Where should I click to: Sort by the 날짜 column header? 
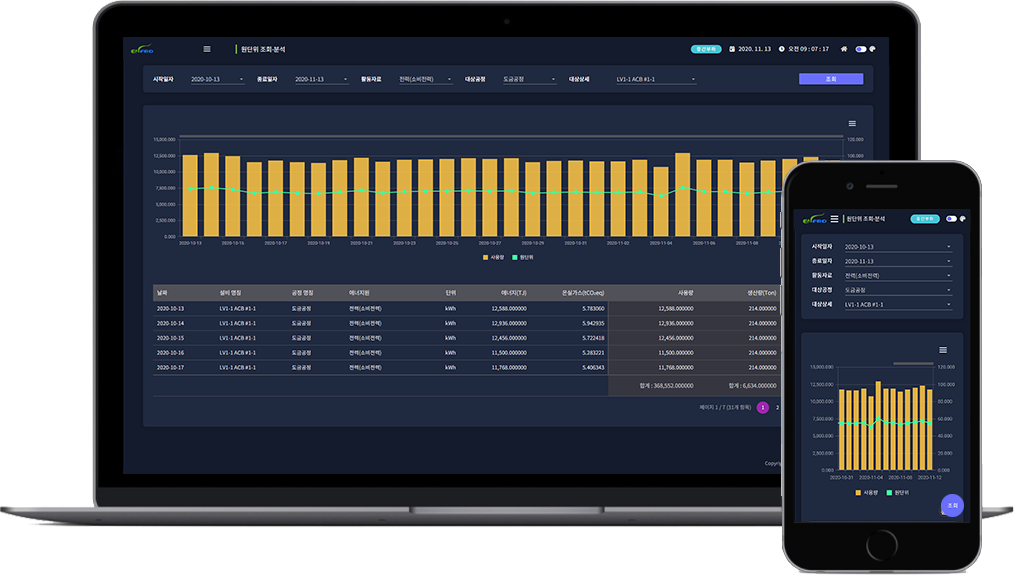pyautogui.click(x=162, y=293)
